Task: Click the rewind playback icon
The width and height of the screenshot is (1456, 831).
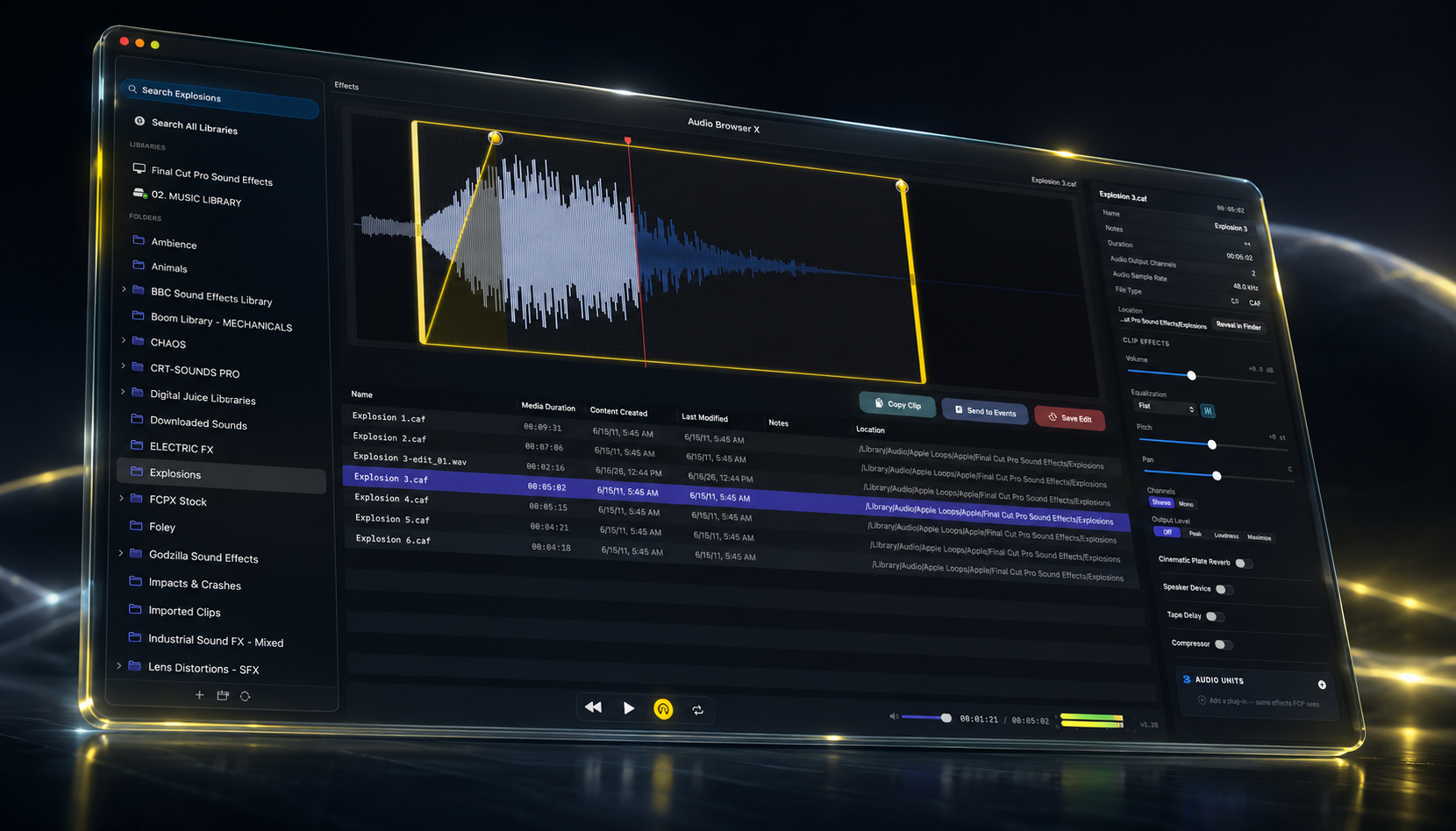Action: click(x=593, y=707)
